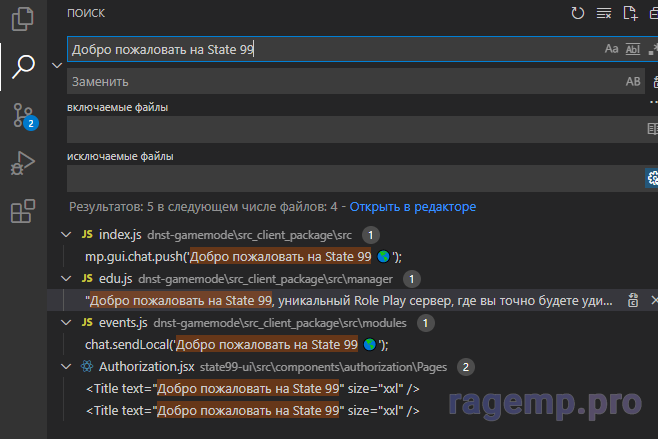The image size is (658, 439).
Task: Collapse the Authorization.jsx results group
Action: click(x=67, y=367)
